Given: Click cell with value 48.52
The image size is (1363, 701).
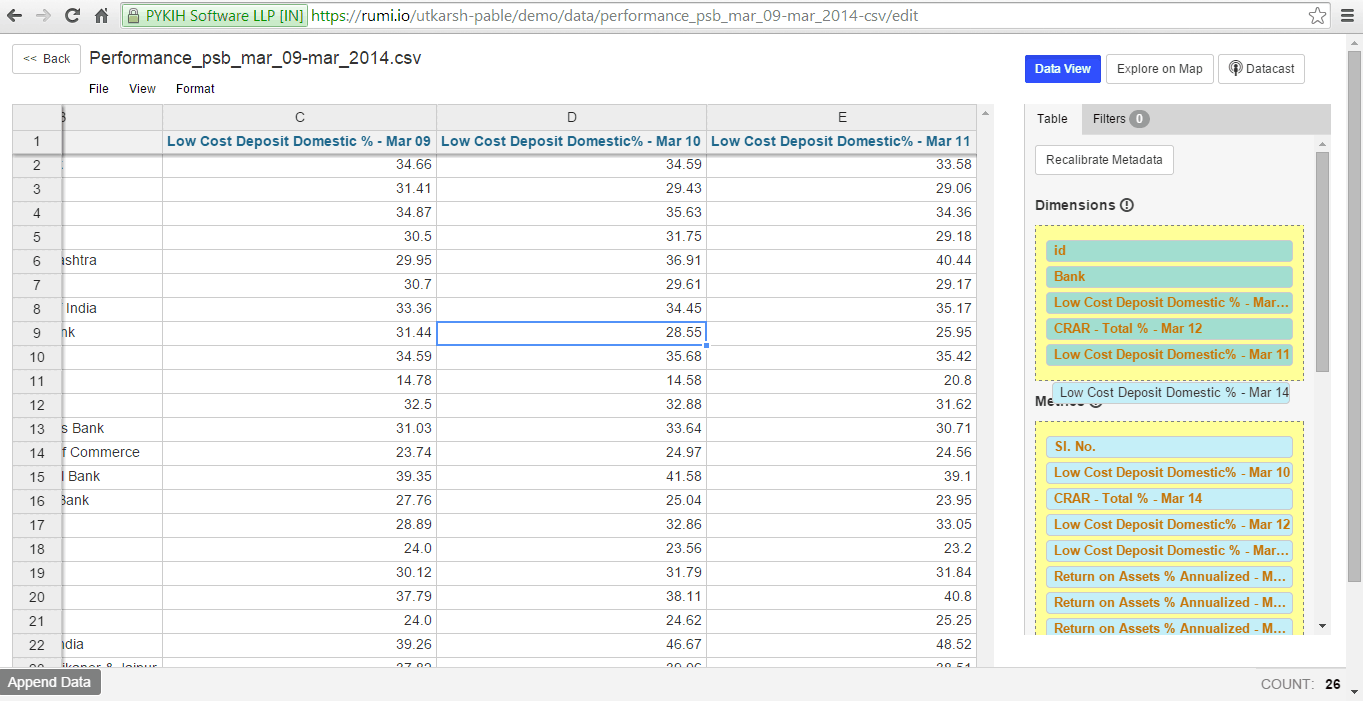Looking at the screenshot, I should click(841, 645).
